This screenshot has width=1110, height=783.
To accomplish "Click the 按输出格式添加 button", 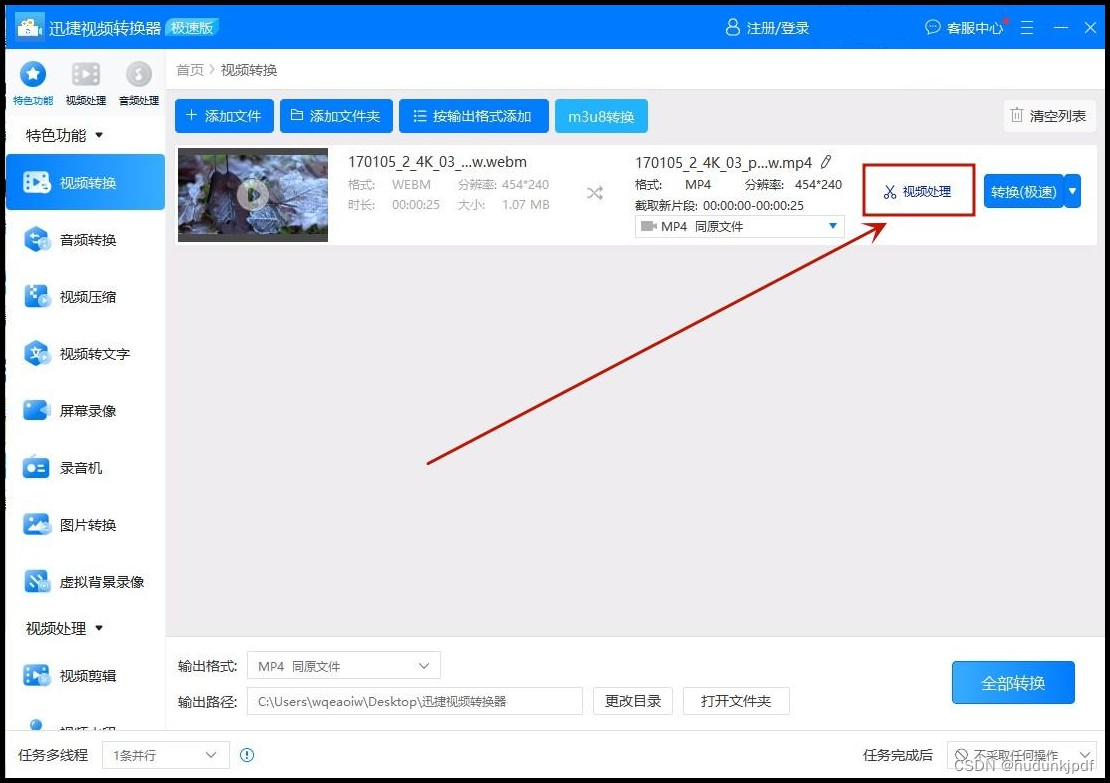I will (x=474, y=116).
